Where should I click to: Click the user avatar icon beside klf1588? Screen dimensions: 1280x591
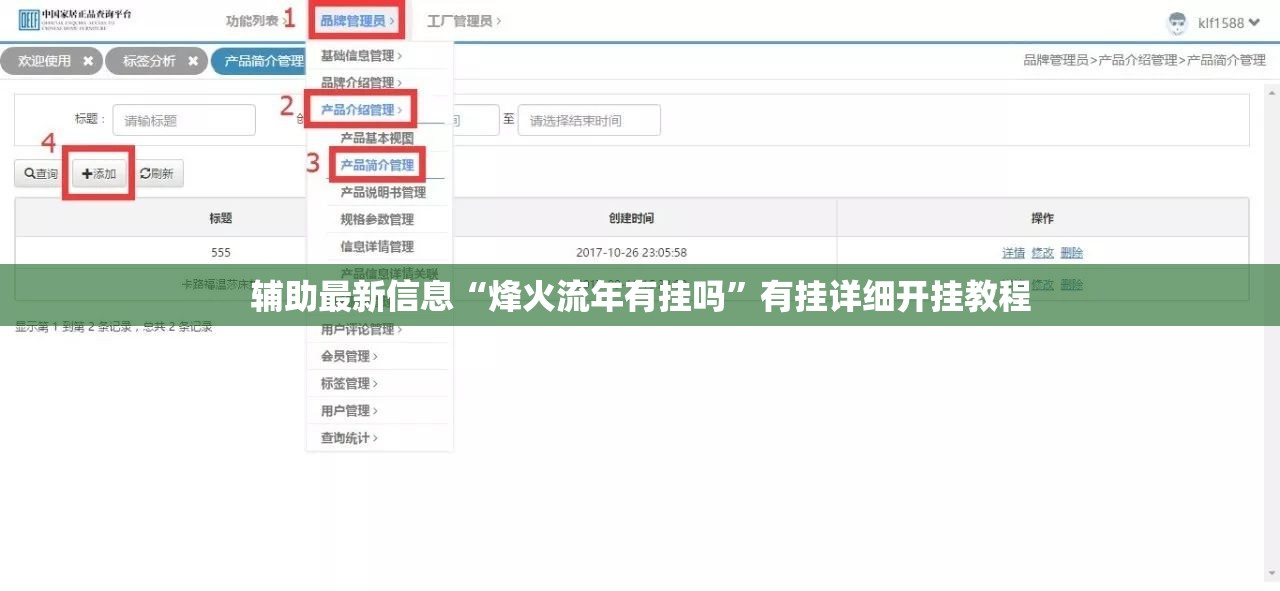point(1177,22)
